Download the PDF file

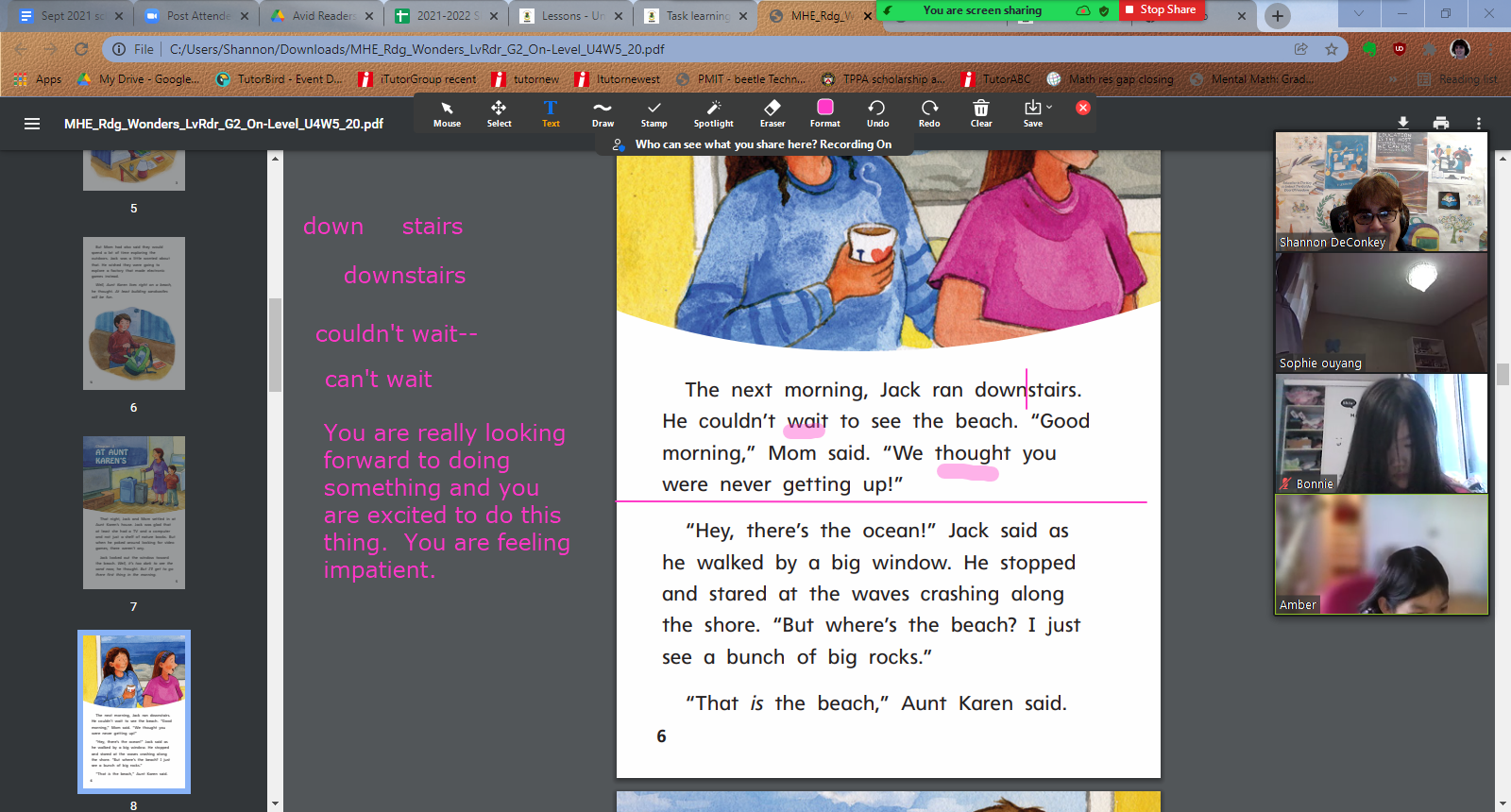tap(1403, 123)
